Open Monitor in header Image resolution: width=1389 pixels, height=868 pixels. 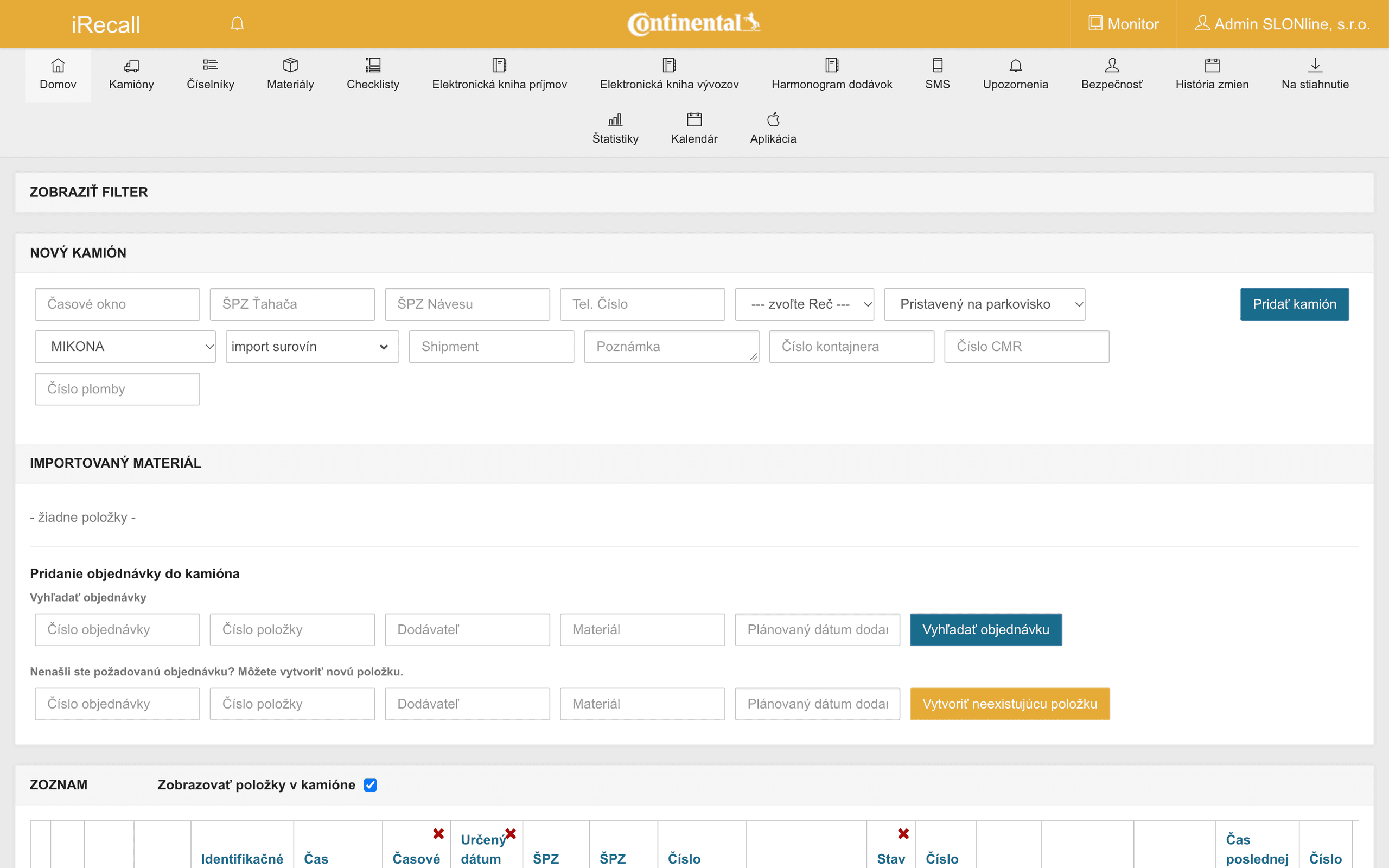pos(1123,24)
